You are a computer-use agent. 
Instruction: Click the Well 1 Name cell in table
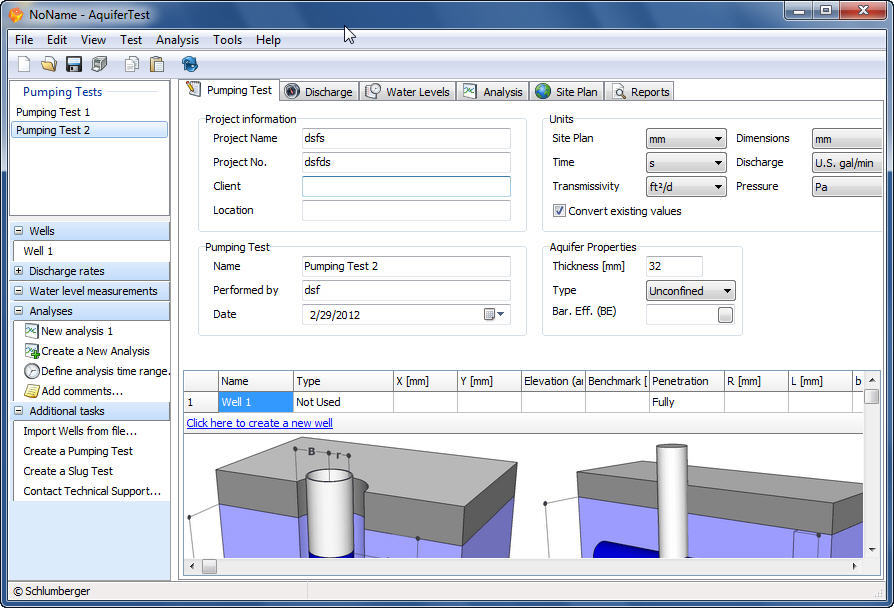click(x=255, y=402)
